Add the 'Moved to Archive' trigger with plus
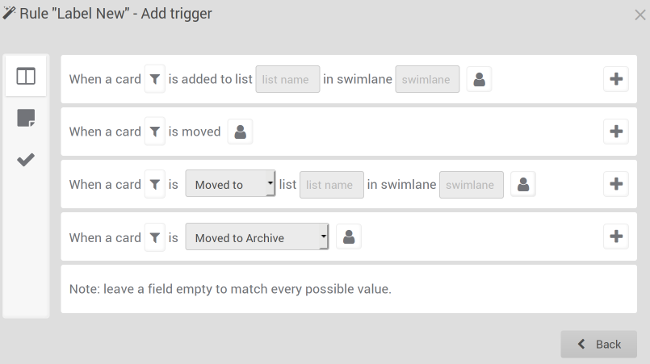 (x=616, y=236)
